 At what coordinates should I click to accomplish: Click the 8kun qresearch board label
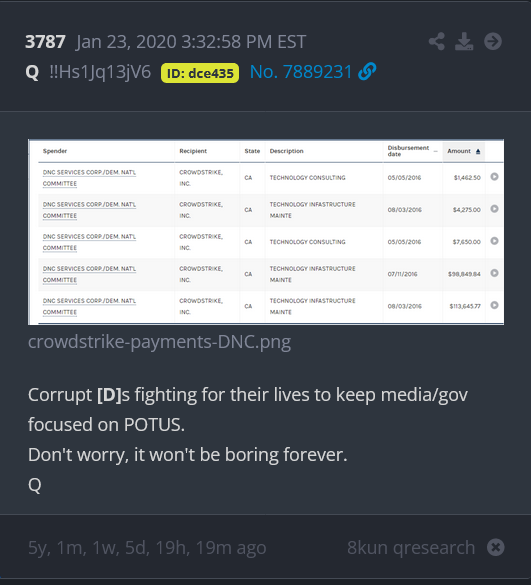411,547
